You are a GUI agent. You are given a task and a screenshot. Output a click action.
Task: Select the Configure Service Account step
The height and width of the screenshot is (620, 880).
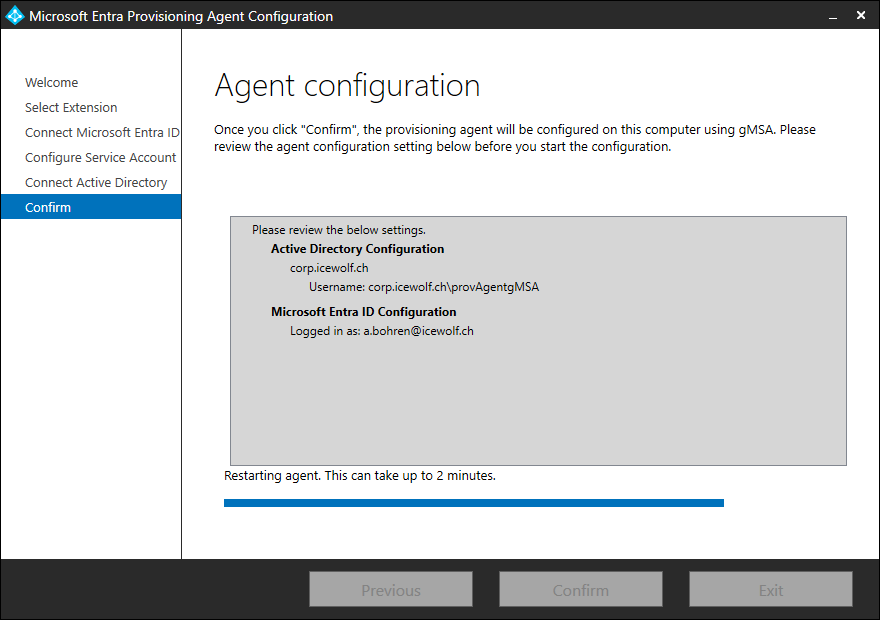100,158
